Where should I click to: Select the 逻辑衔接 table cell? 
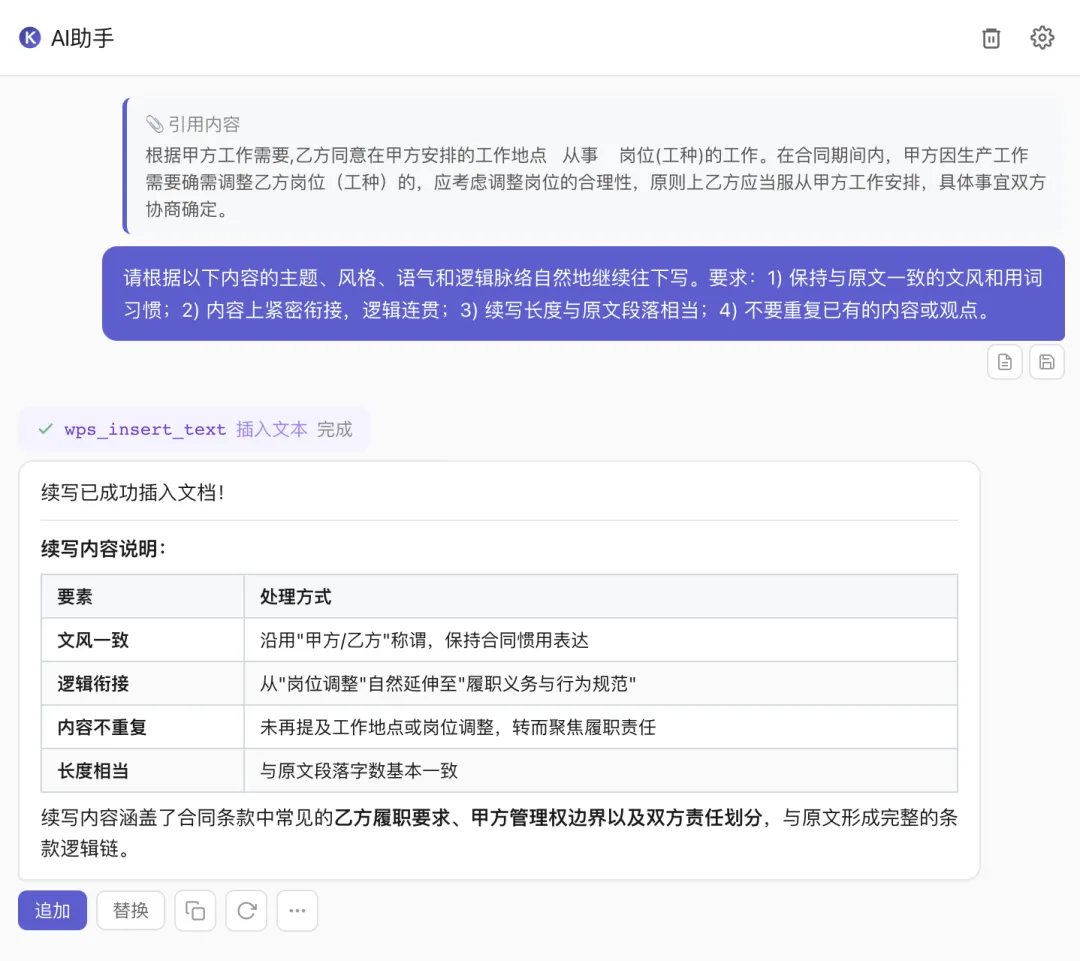click(143, 683)
